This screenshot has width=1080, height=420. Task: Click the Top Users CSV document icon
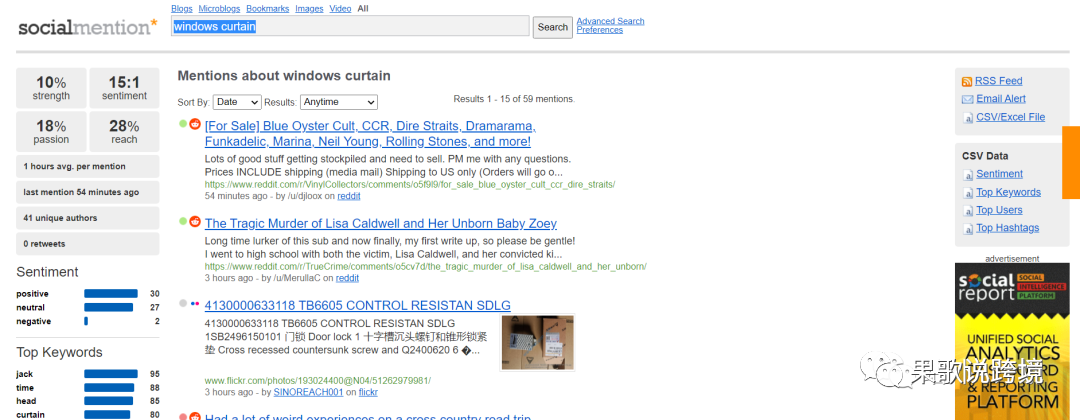click(968, 211)
